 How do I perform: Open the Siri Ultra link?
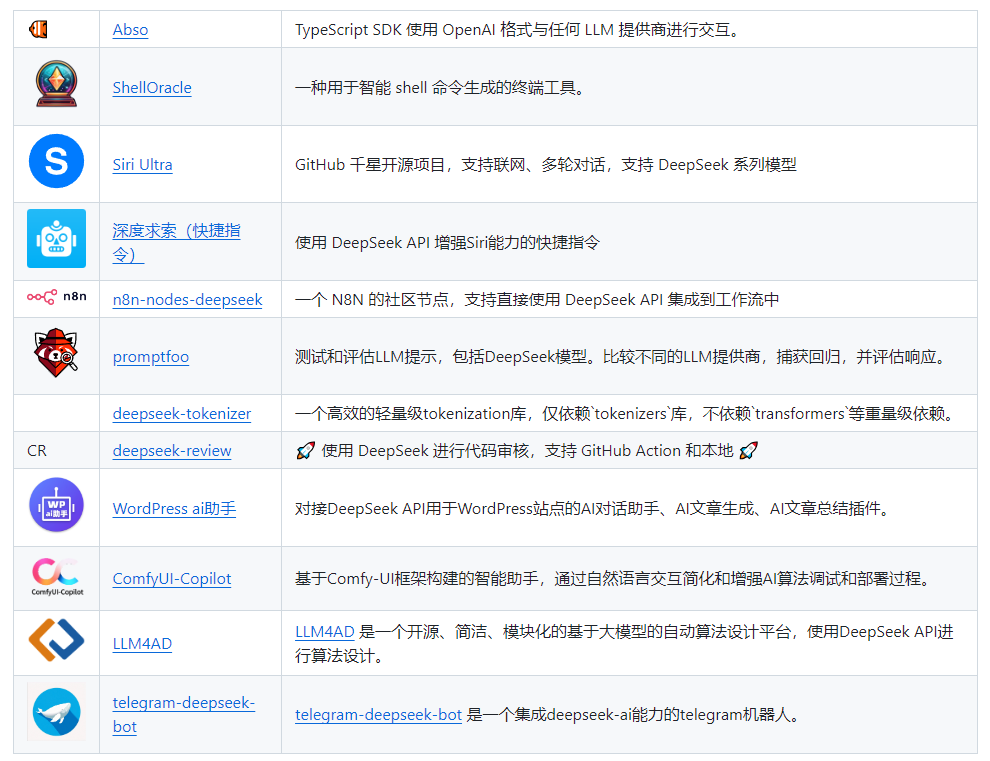(x=143, y=165)
